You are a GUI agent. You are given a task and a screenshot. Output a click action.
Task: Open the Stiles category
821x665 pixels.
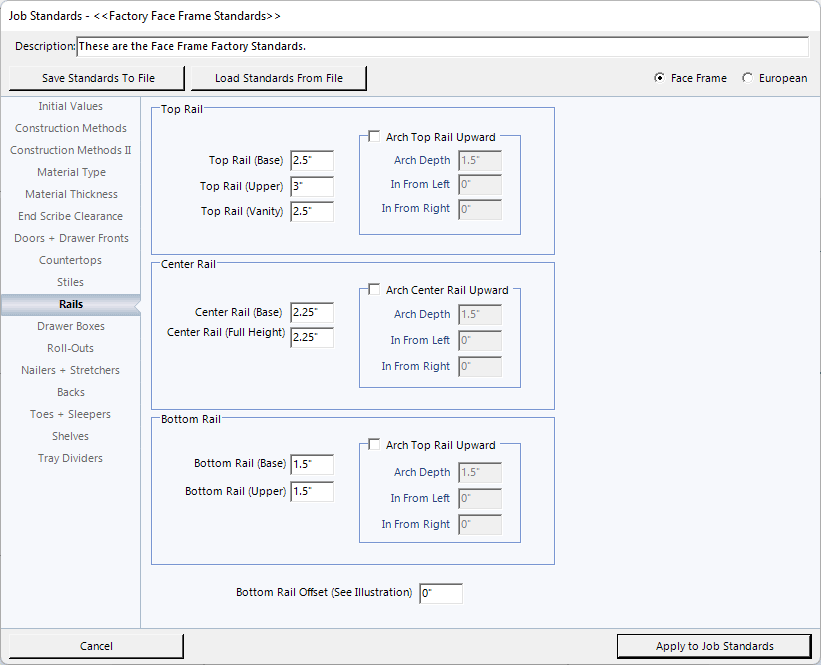pos(70,282)
